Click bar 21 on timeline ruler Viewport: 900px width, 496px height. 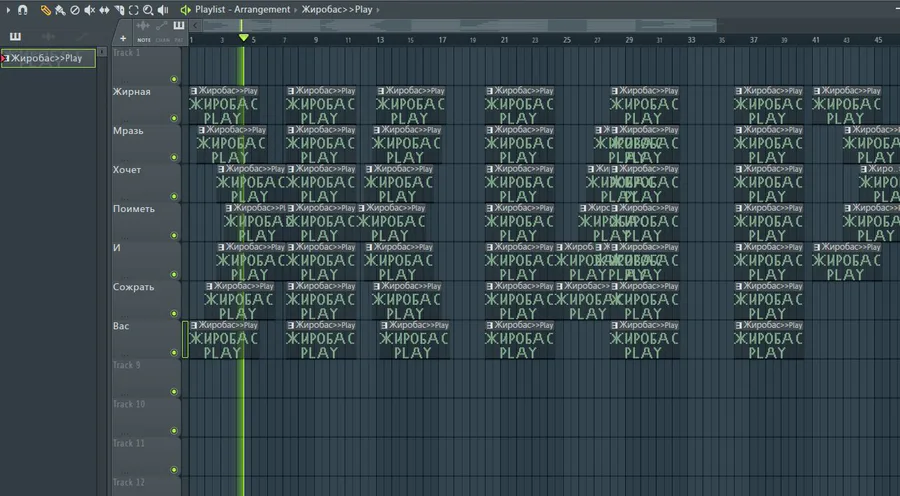(x=504, y=40)
